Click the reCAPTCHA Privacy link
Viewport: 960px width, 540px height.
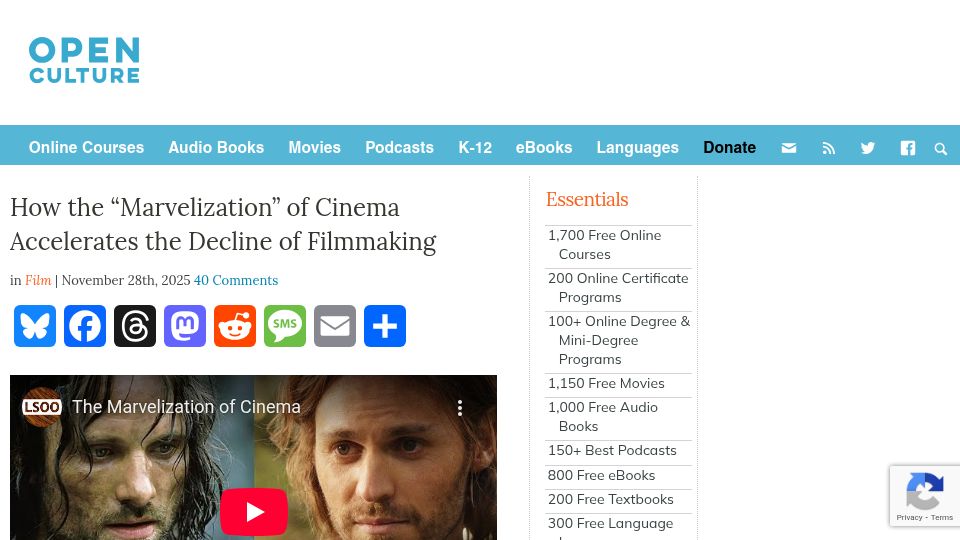(x=909, y=517)
